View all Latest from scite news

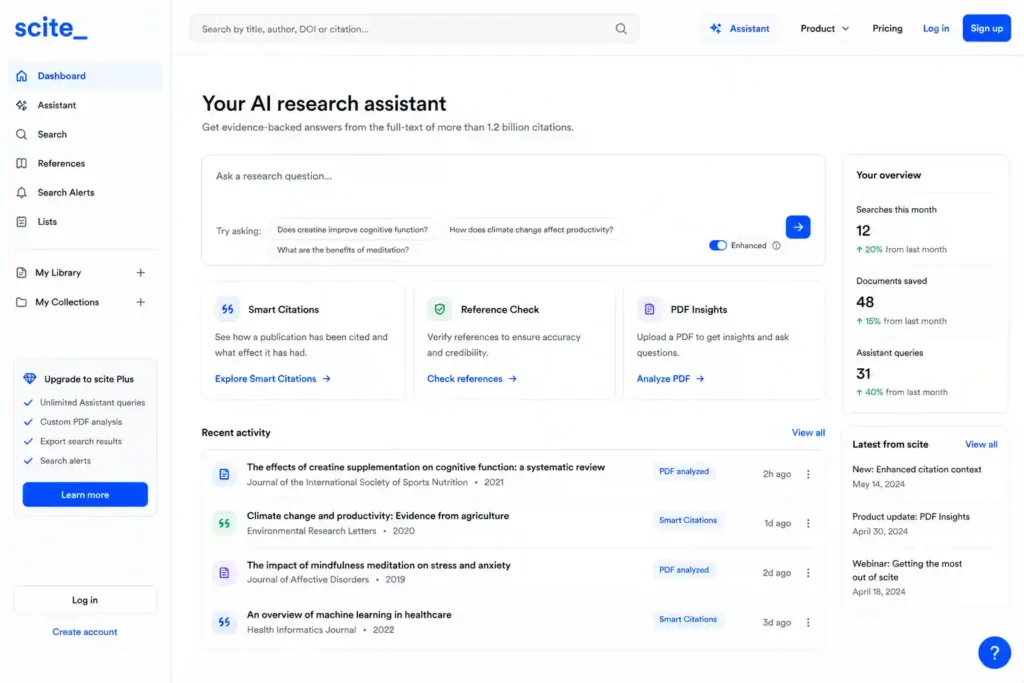click(x=981, y=444)
